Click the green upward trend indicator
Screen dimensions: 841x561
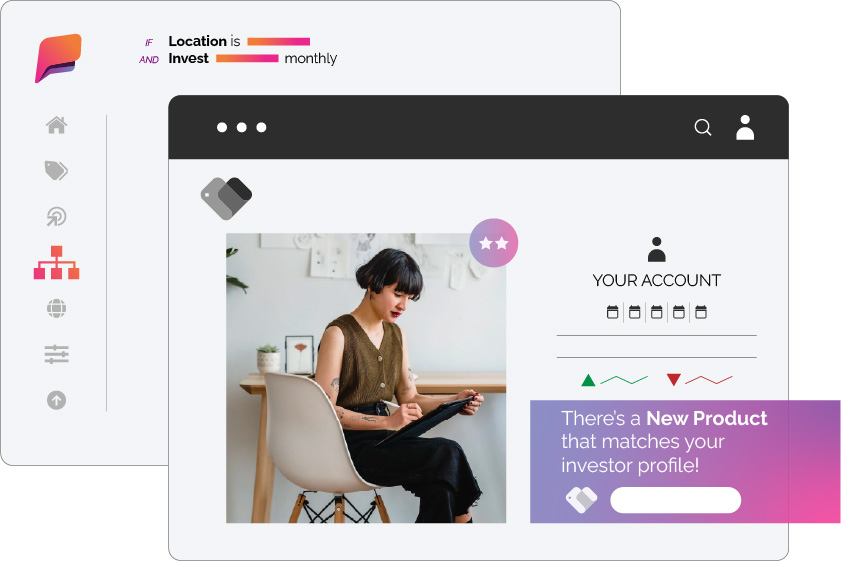click(615, 380)
